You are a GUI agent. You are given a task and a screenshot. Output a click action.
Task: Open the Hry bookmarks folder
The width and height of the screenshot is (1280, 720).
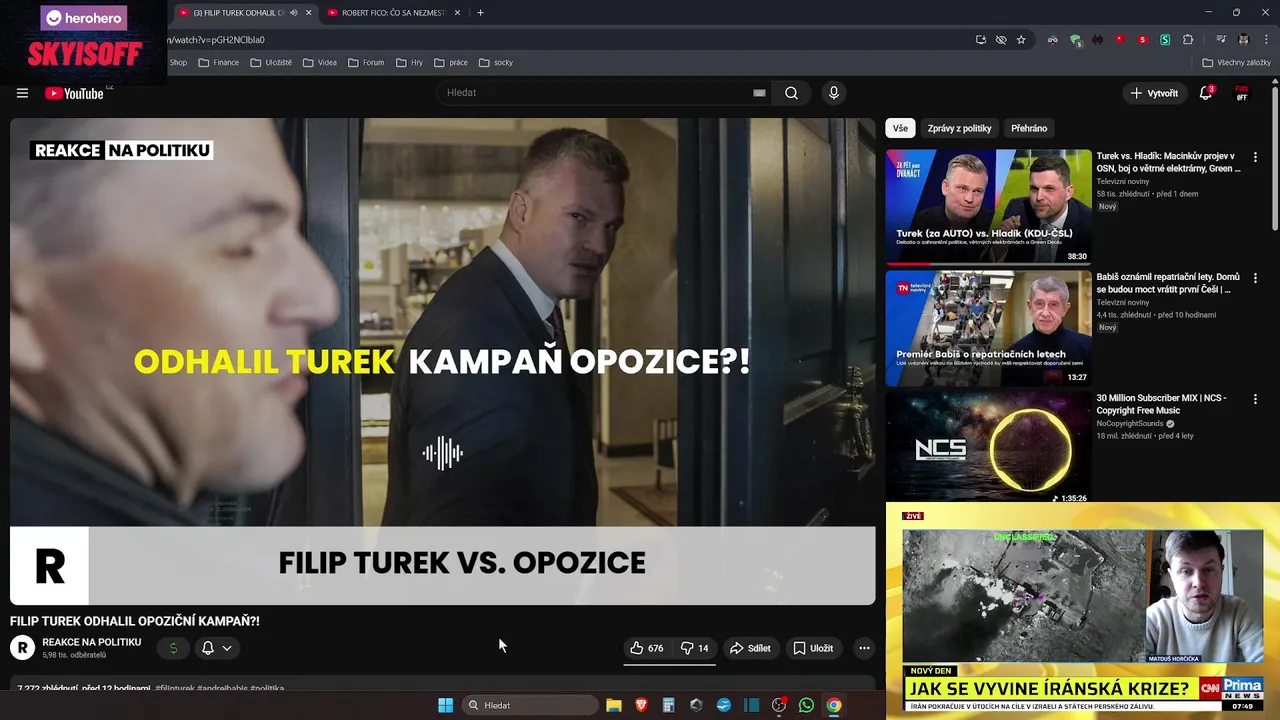click(x=410, y=62)
